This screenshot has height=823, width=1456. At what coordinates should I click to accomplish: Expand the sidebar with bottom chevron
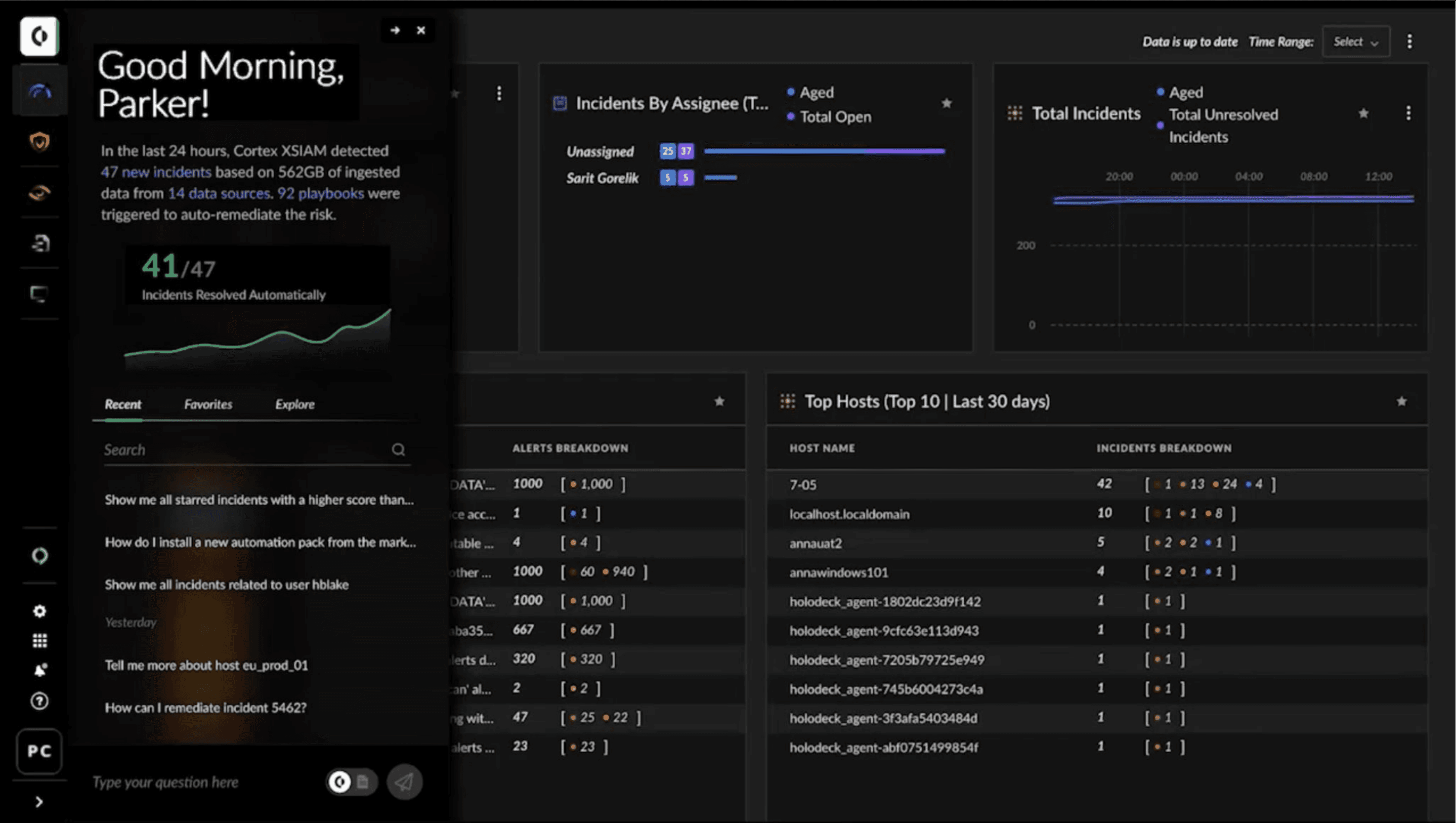[x=39, y=802]
